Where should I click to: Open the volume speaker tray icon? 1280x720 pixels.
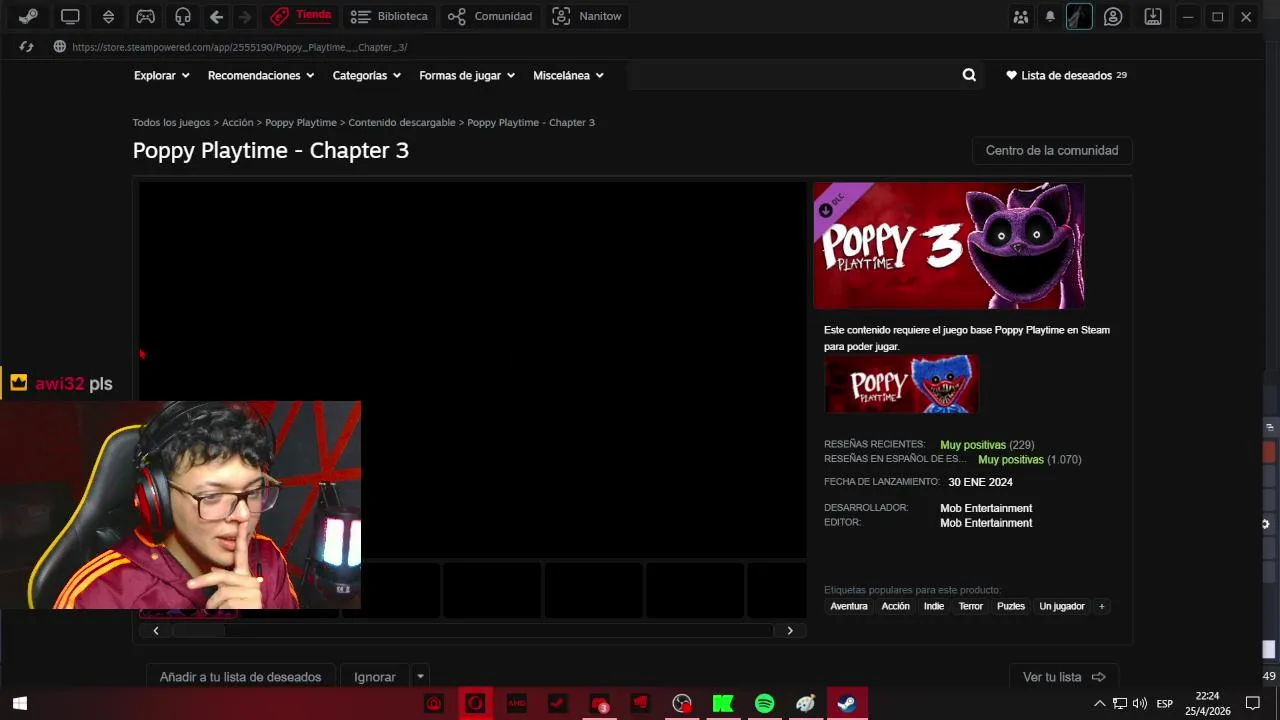pos(1140,704)
